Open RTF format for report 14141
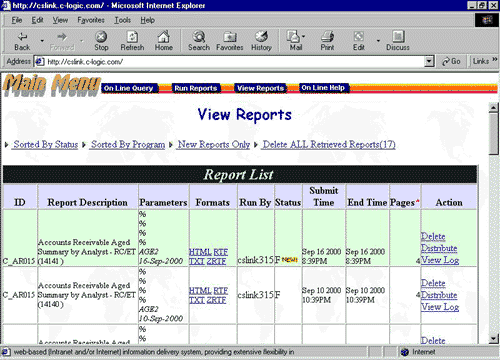 click(x=220, y=252)
